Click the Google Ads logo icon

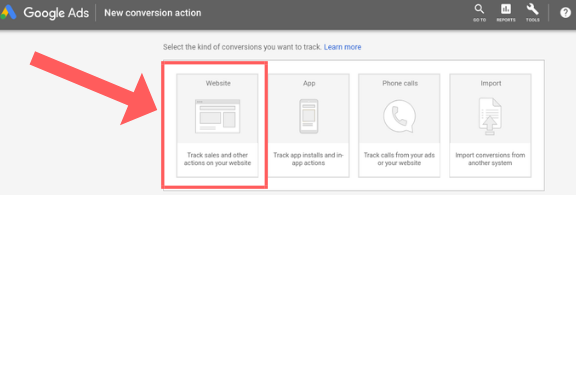click(8, 12)
